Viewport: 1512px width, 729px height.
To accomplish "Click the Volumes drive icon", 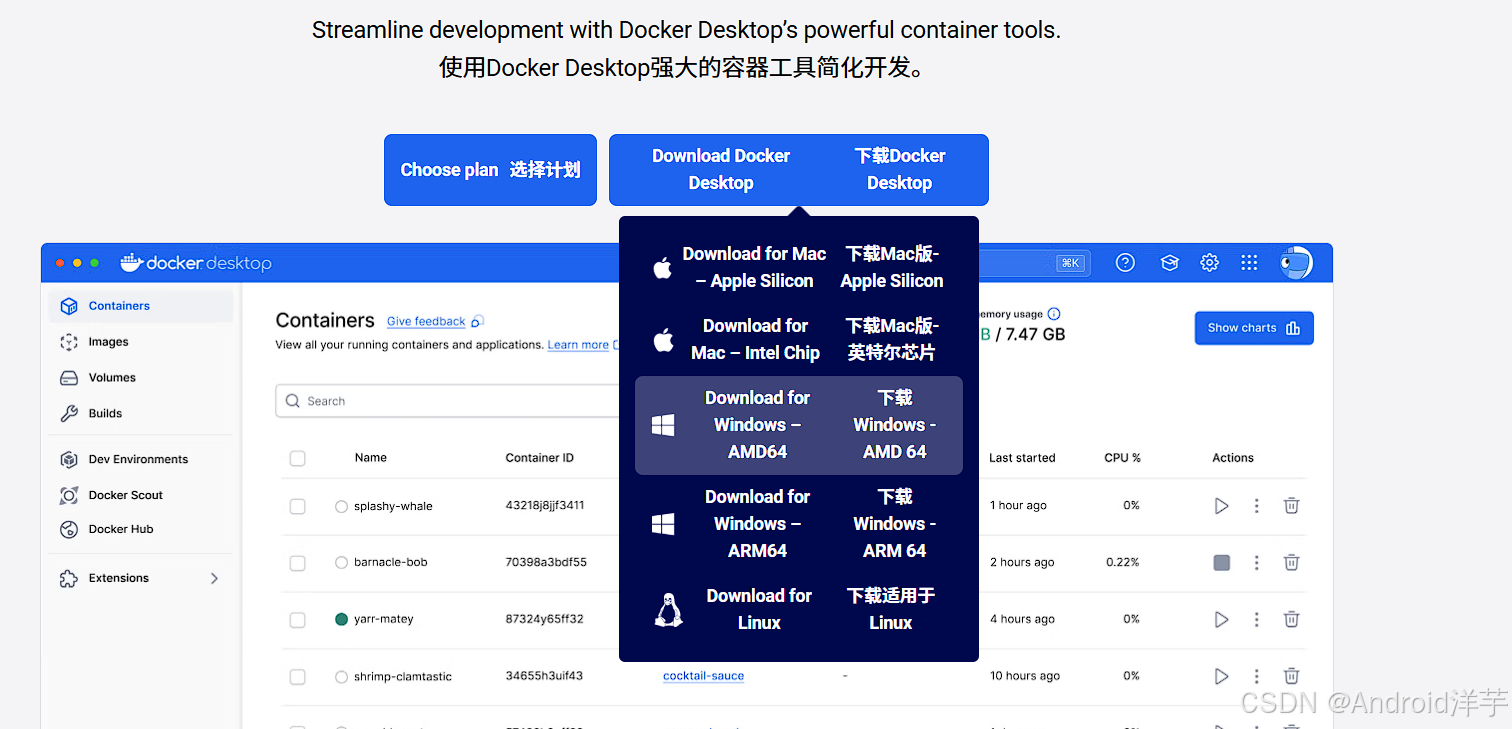I will 69,378.
